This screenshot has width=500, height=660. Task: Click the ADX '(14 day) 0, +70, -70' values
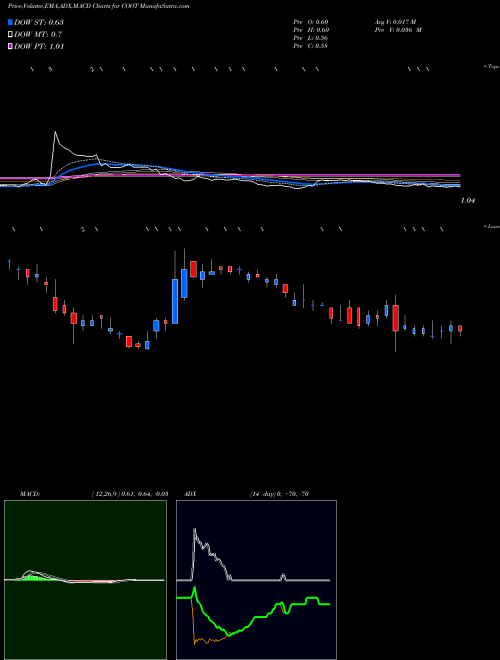(x=279, y=494)
